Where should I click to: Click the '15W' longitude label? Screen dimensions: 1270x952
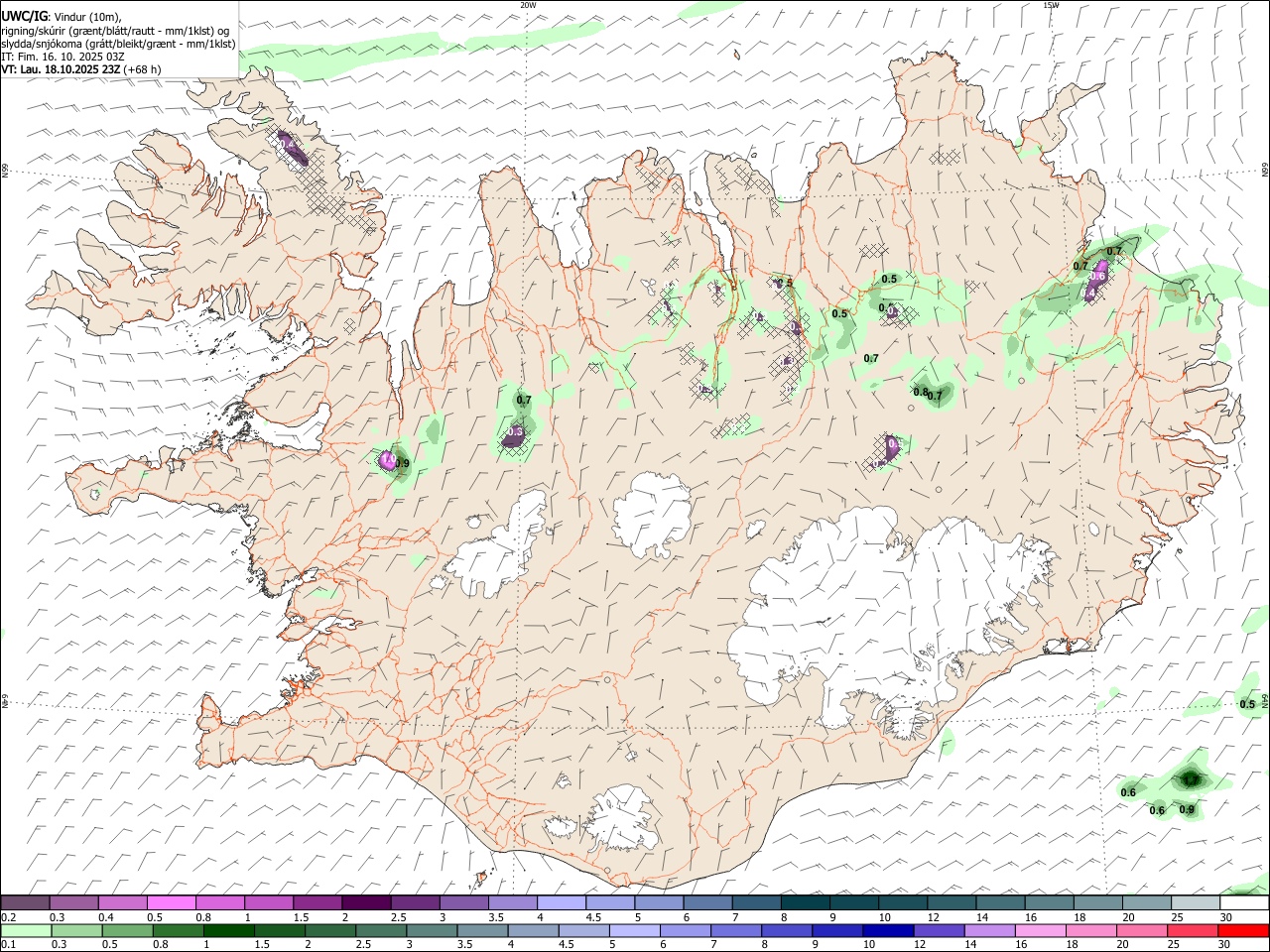(x=1050, y=5)
